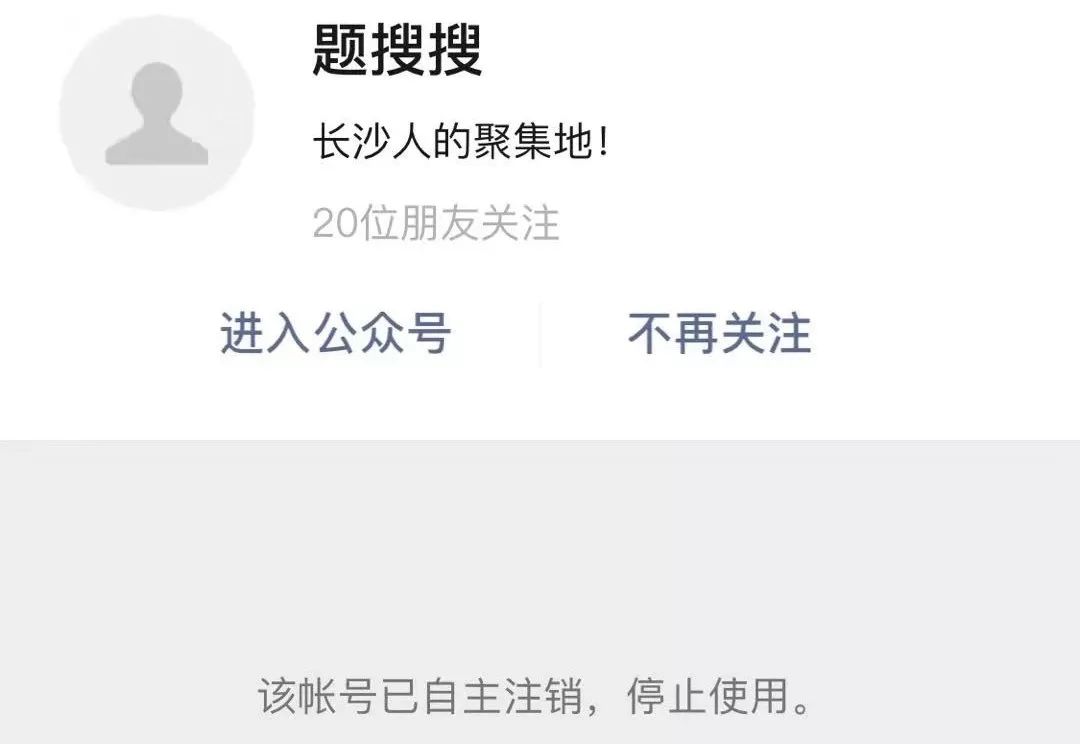Click 进入公众号 to enter the account

point(335,333)
